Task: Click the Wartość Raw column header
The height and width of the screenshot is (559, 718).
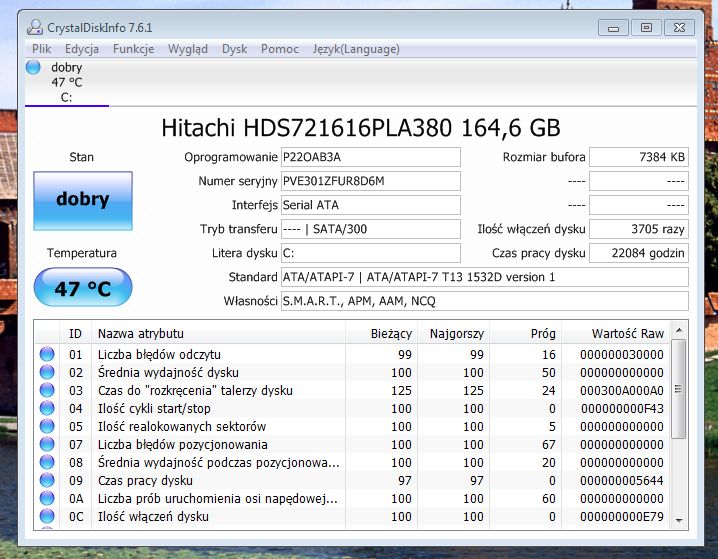Action: 616,333
